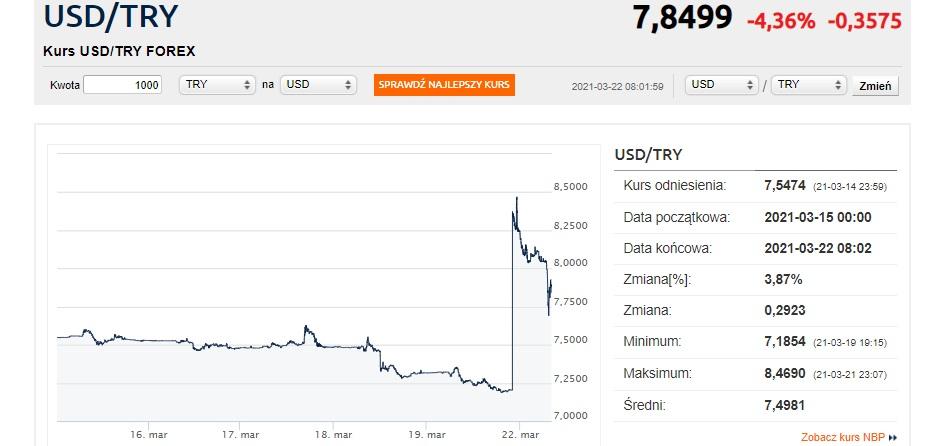Click the double-arrow icon after Zobacz kurs NBP

[x=893, y=437]
